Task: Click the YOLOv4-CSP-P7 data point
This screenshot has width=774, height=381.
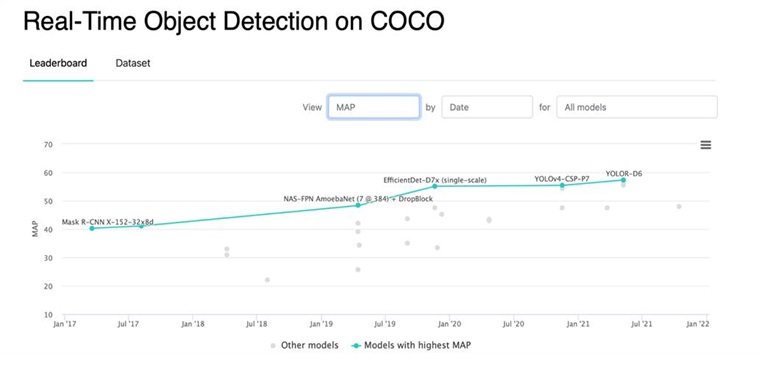Action: tap(562, 185)
